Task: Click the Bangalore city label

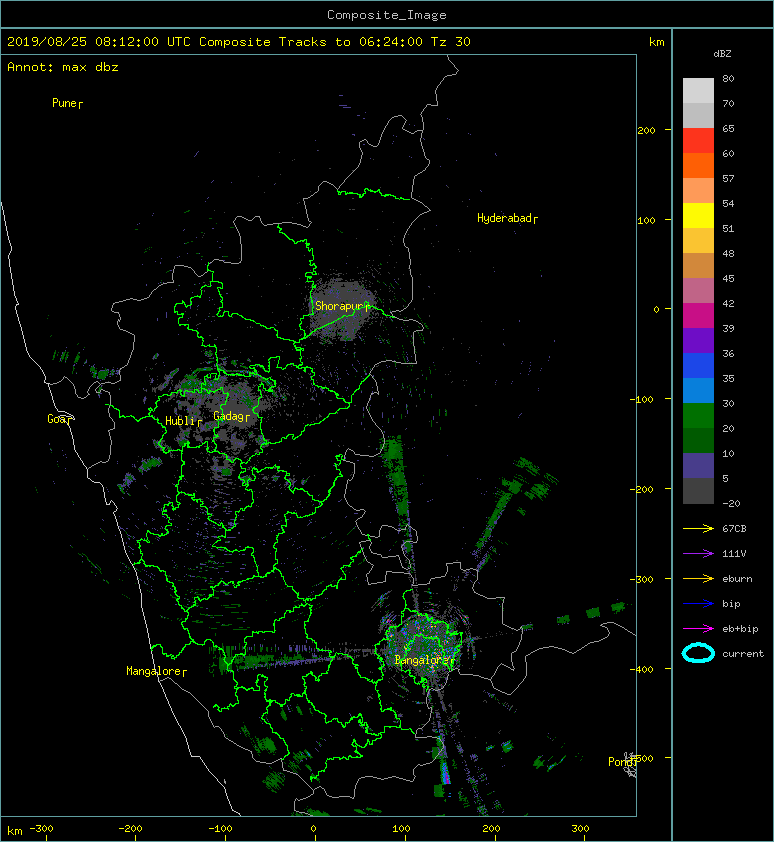Action: pos(424,660)
